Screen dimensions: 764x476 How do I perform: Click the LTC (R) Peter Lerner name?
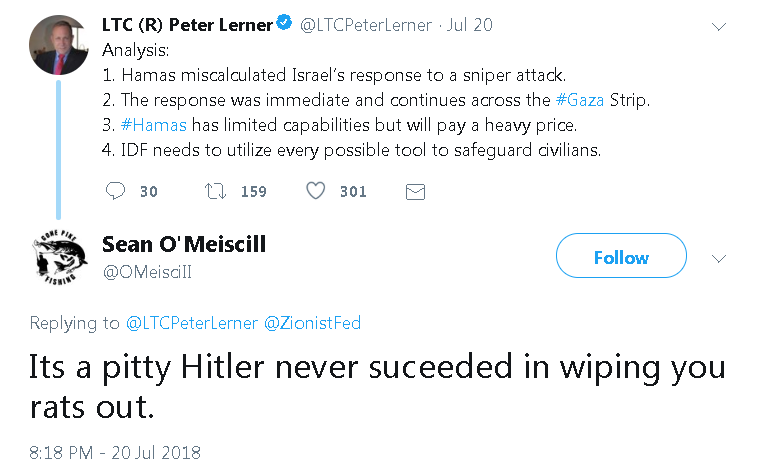coord(187,25)
